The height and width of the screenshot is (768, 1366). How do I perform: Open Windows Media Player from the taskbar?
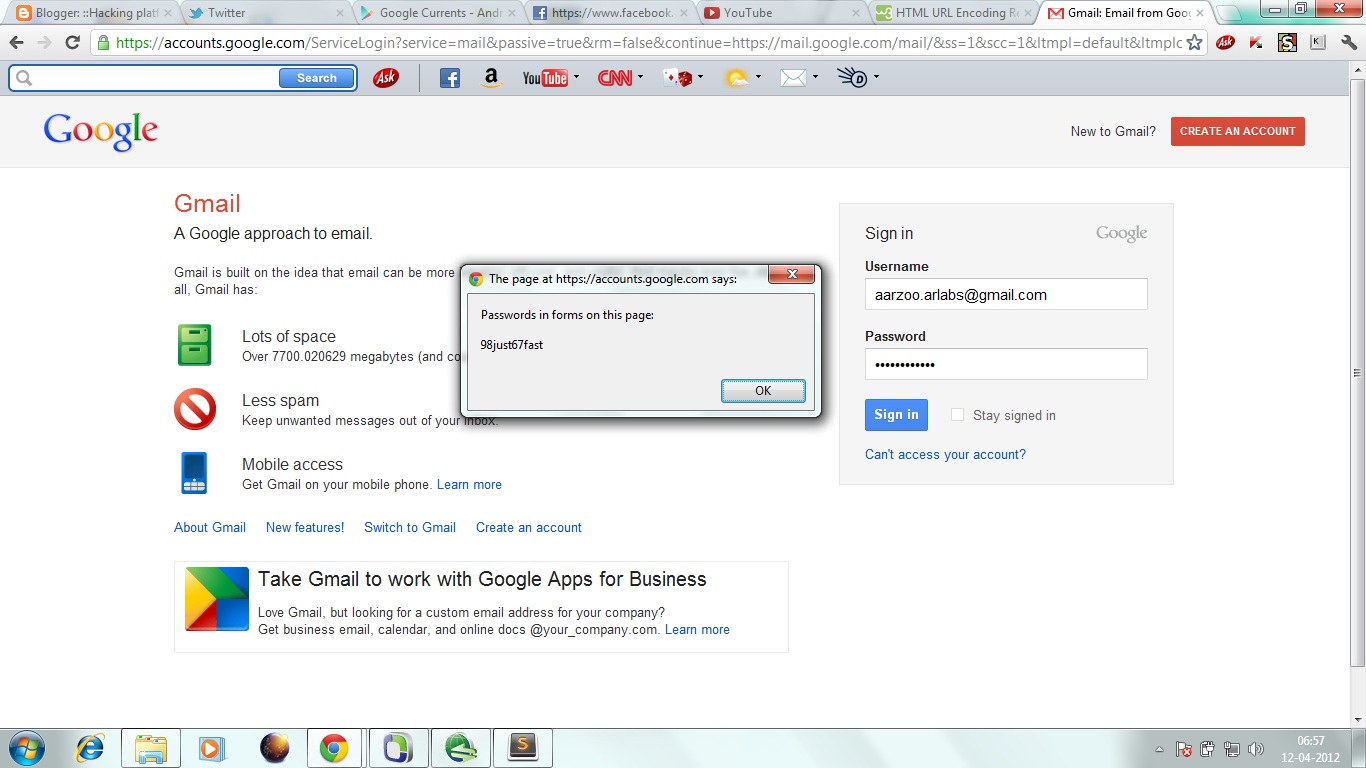point(210,748)
